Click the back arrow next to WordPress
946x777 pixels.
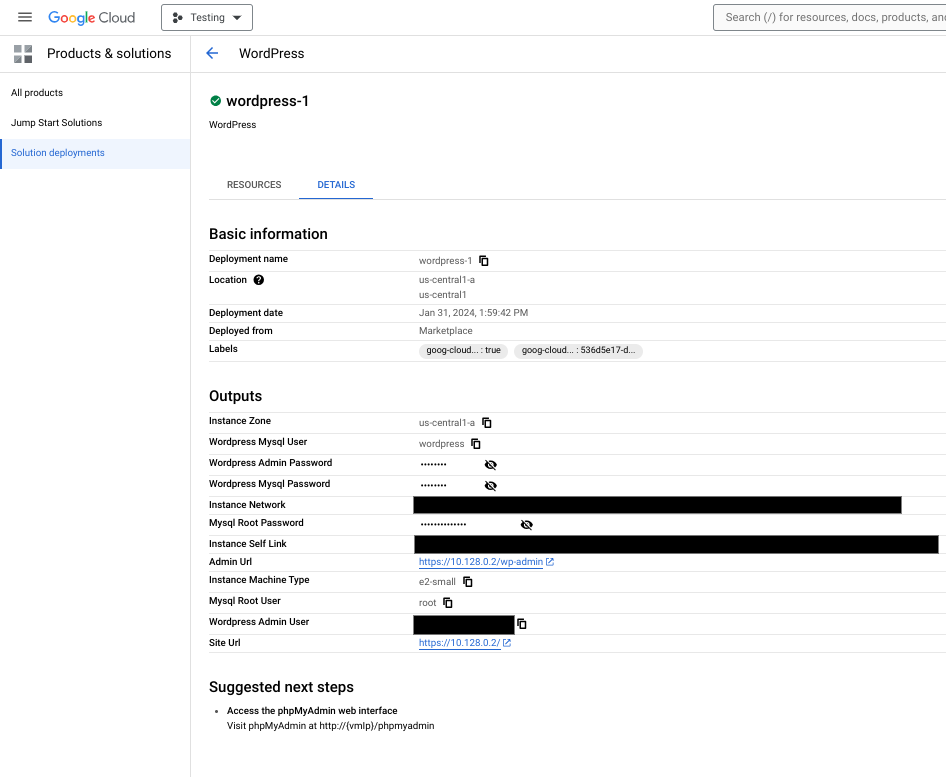(212, 53)
